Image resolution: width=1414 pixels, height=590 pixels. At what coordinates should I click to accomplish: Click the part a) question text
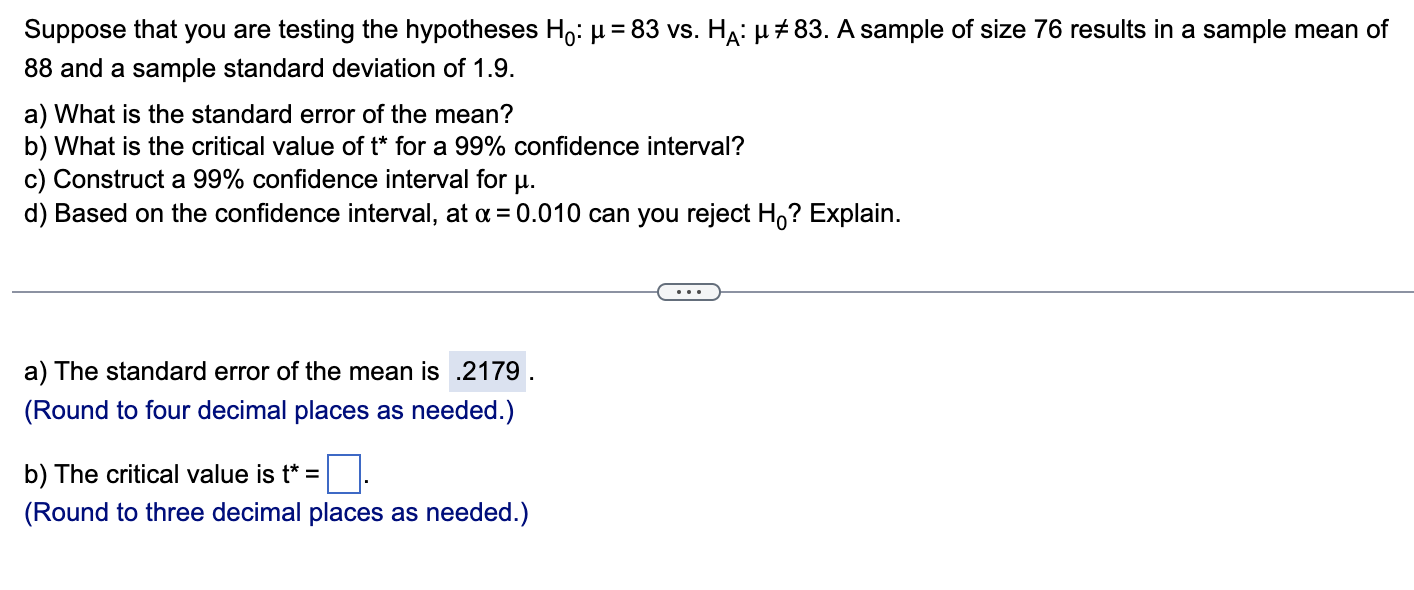267,114
